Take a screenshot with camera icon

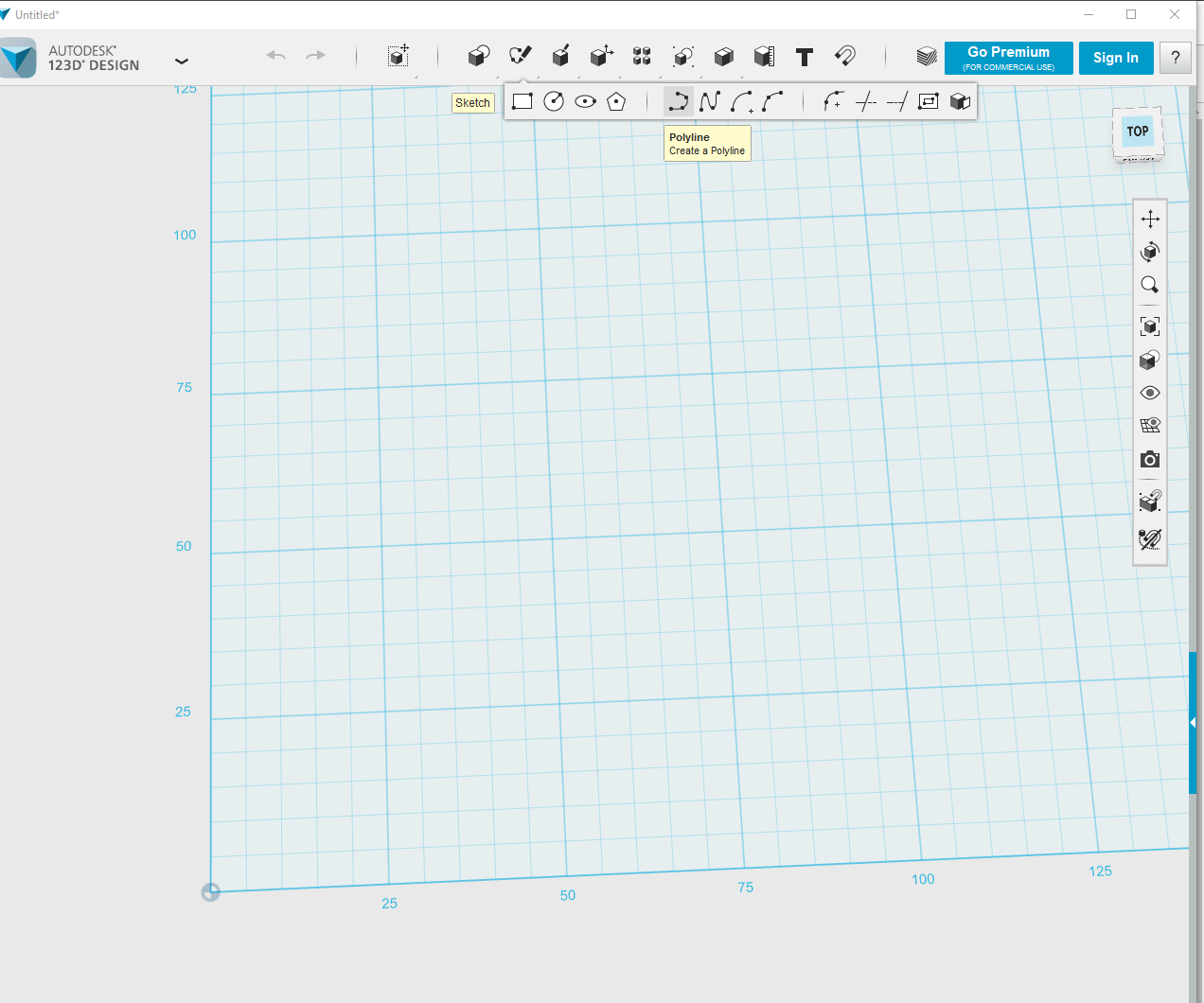[1150, 460]
